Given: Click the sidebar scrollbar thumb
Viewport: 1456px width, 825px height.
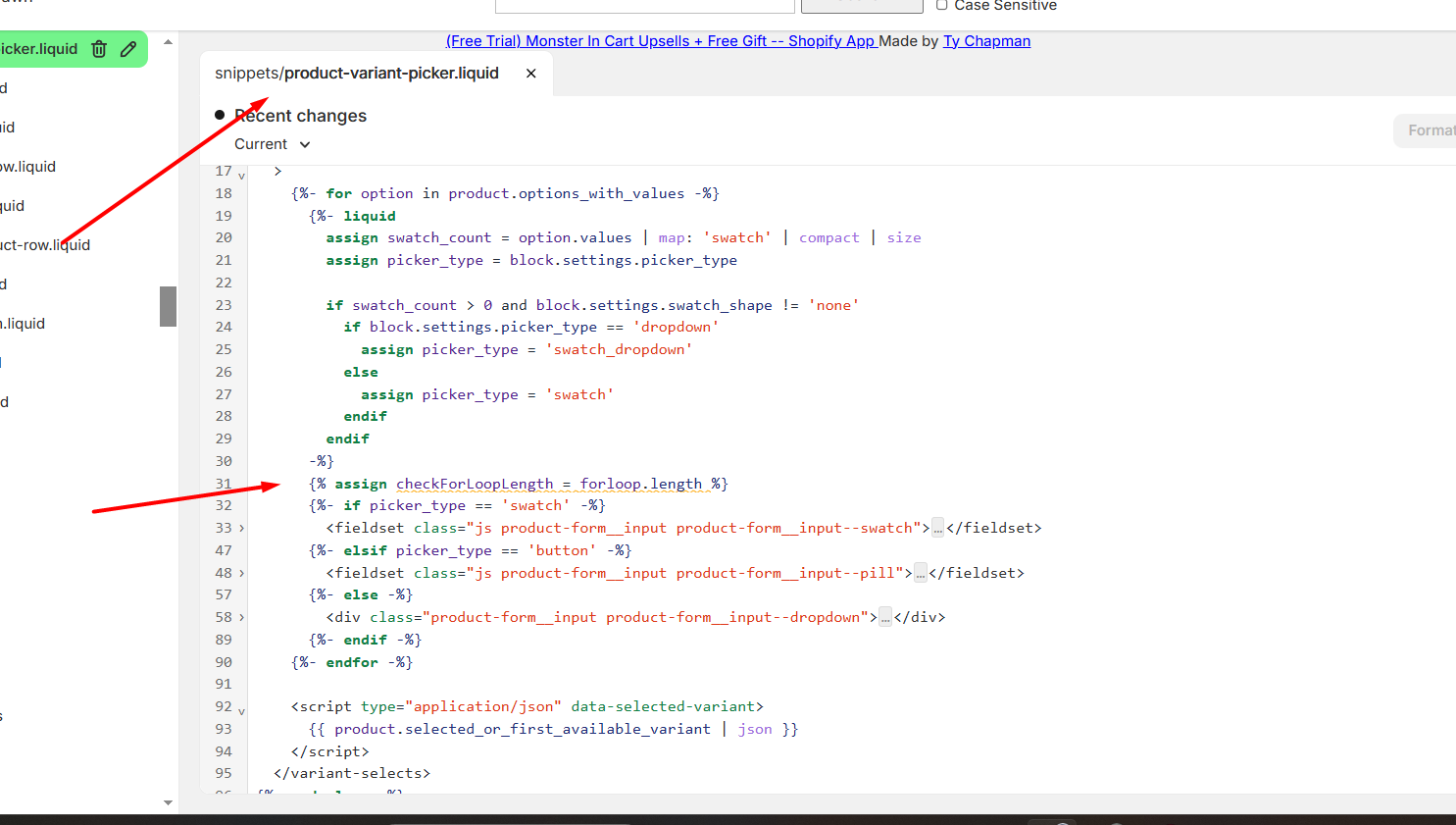Looking at the screenshot, I should (168, 306).
